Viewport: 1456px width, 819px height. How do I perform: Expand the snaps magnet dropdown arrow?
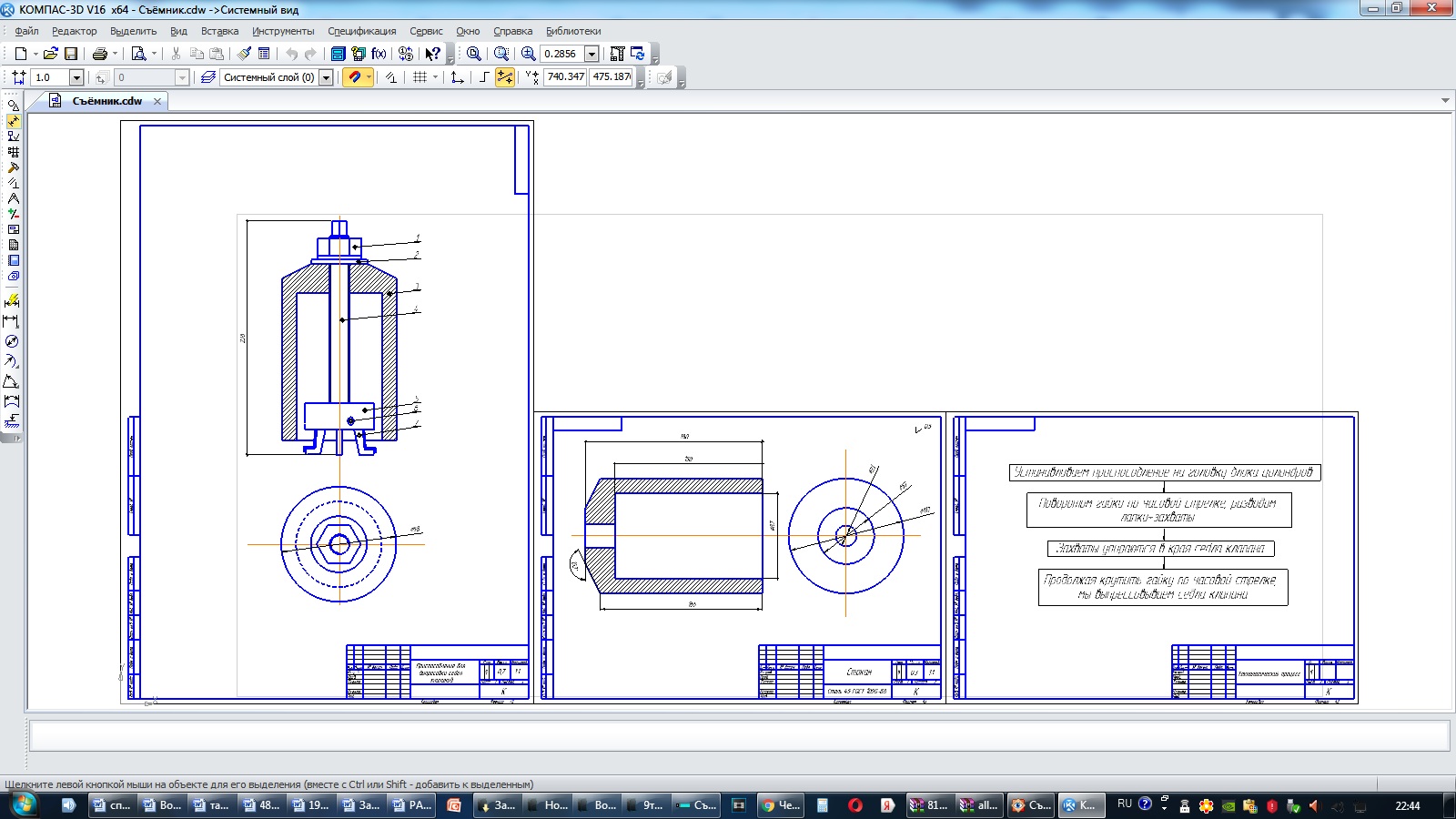369,77
